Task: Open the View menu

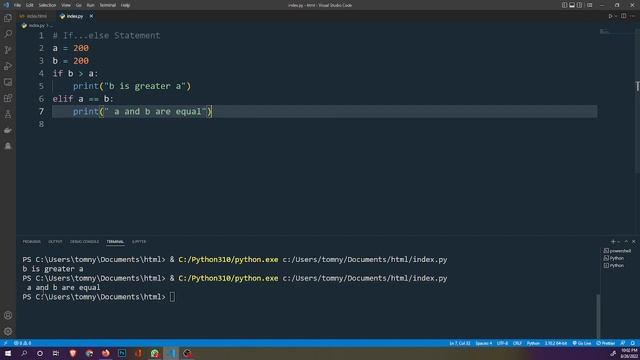Action: (66, 5)
